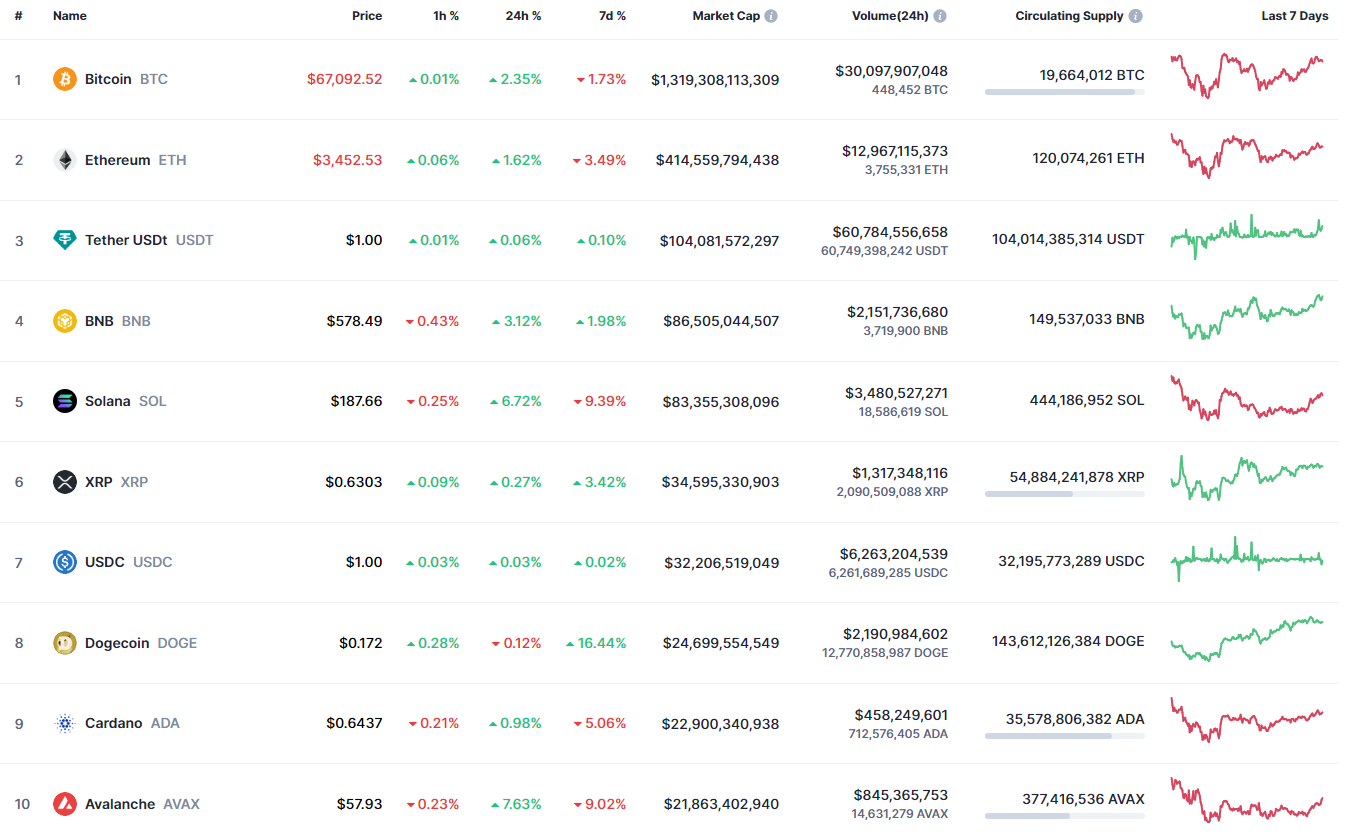Screen dimensions: 1346x840
Task: Click the Circulating Supply info icon
Action: tap(1136, 16)
